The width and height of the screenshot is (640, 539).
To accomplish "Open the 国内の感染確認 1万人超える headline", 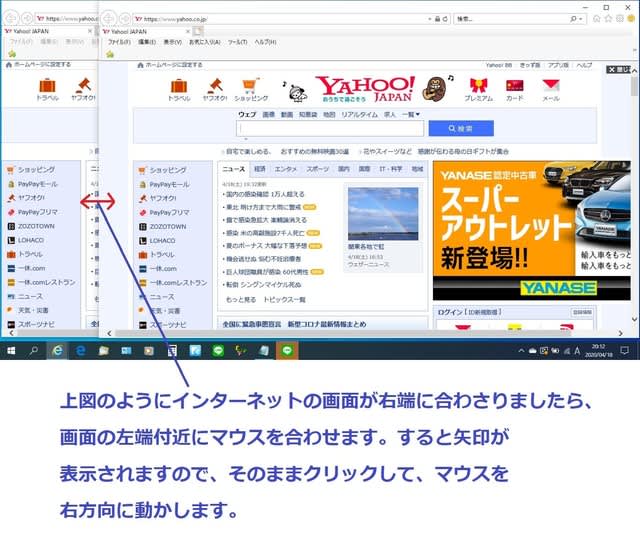I will pyautogui.click(x=265, y=194).
